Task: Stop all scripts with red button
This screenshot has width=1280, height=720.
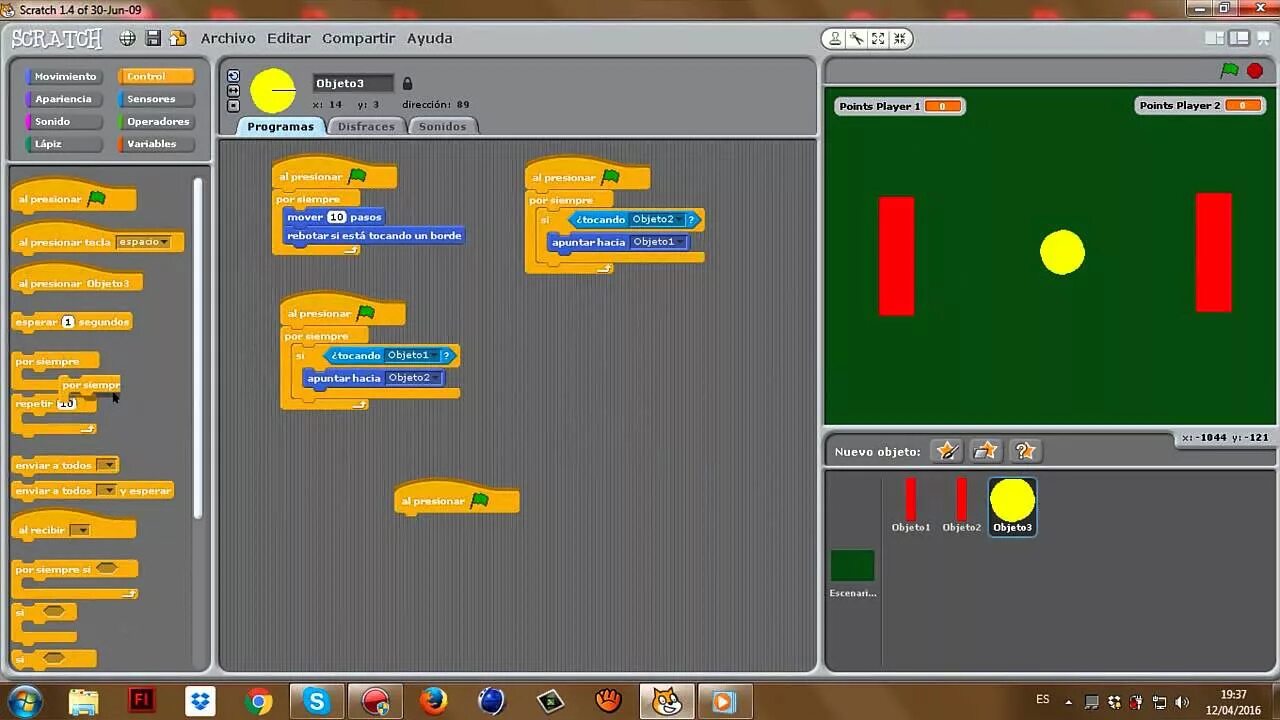Action: [x=1255, y=71]
